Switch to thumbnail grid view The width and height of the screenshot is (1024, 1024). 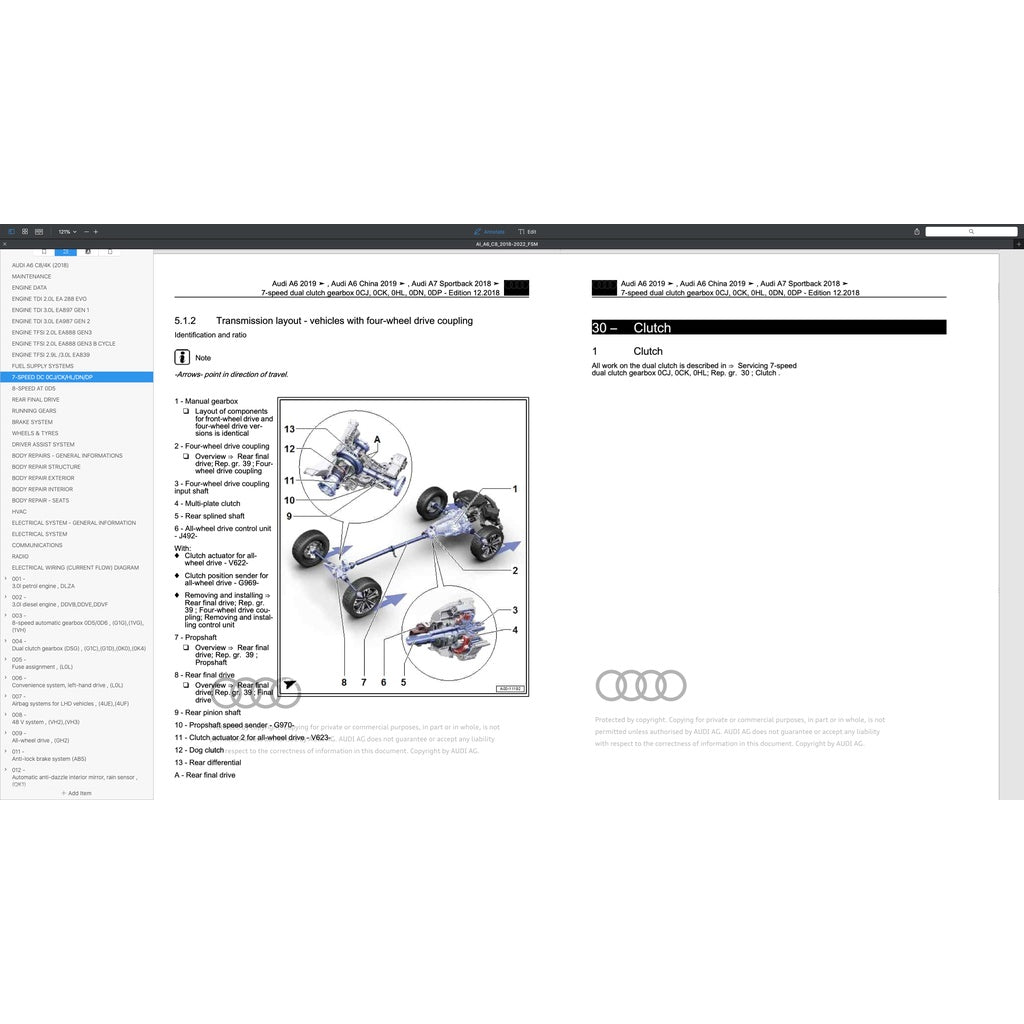tap(25, 231)
